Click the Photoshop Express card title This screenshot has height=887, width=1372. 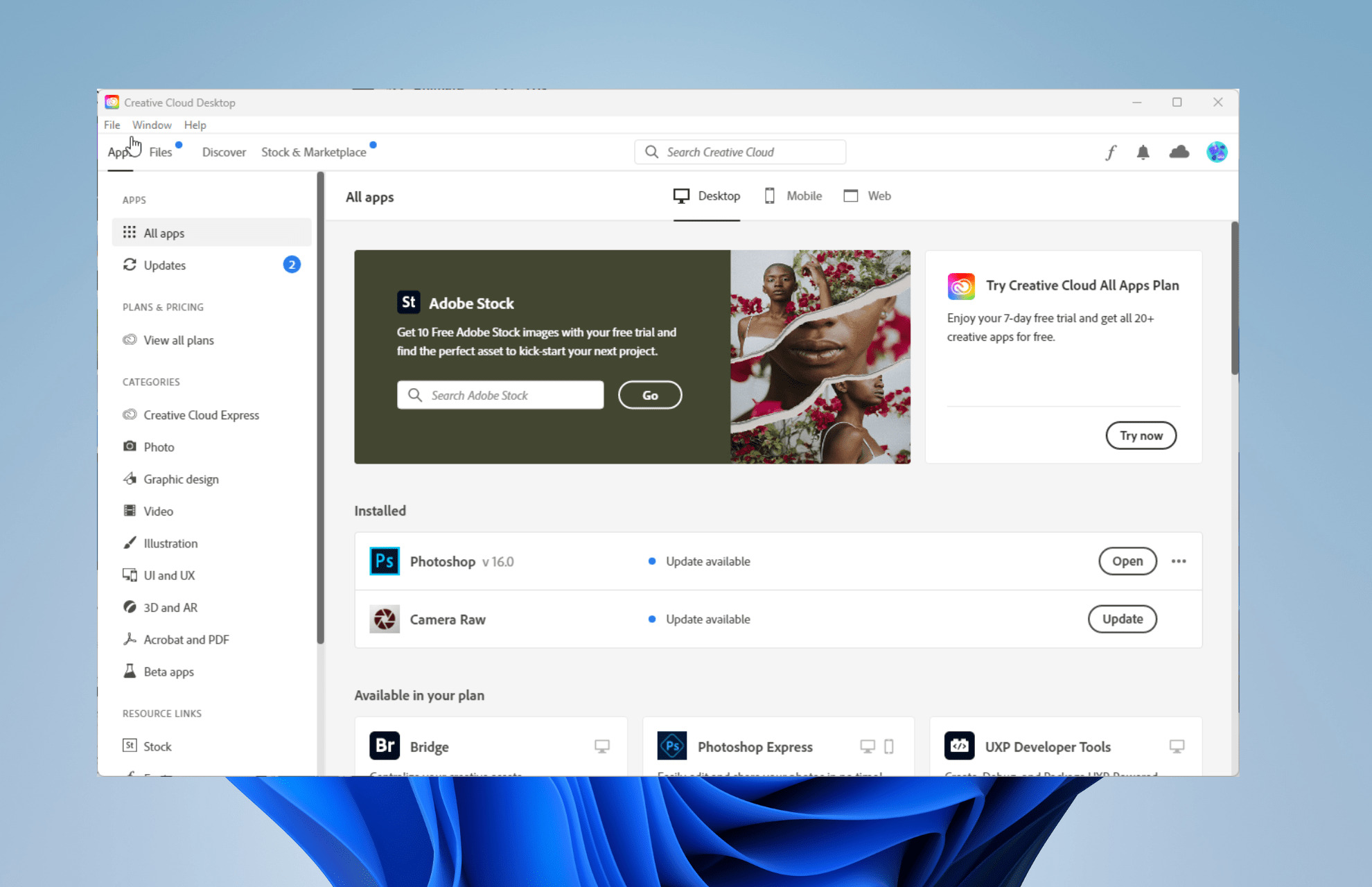[755, 747]
